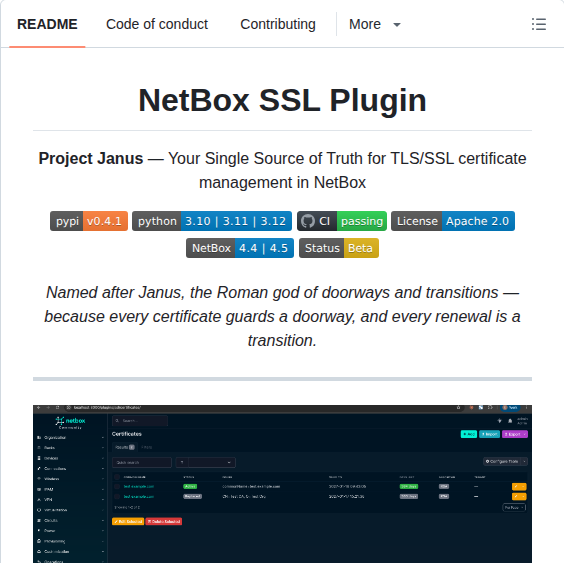Screen dimensions: 564x563
Task: Open the NetBox certificates screenshot image
Action: pos(282,483)
